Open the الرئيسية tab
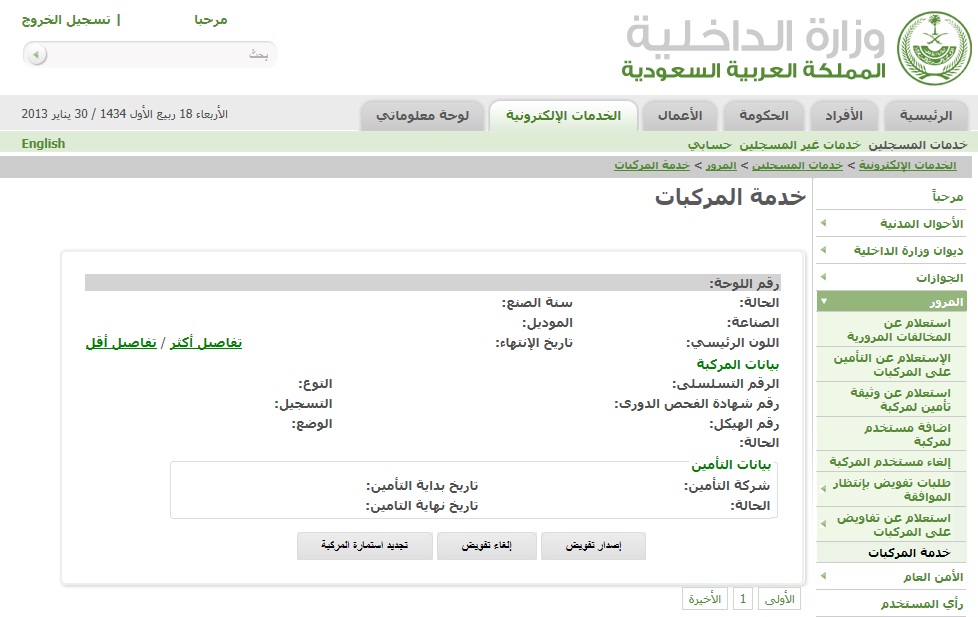This screenshot has width=978, height=617. pos(926,115)
